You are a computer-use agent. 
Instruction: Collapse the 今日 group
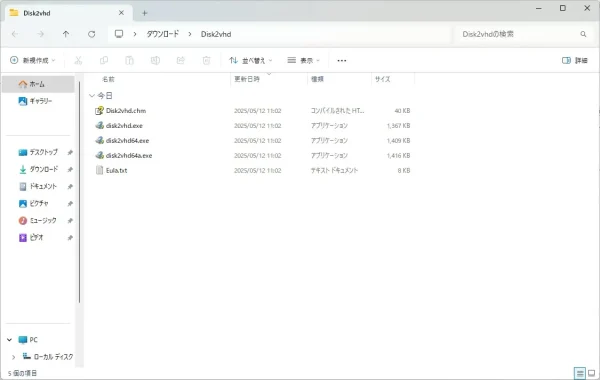(92, 96)
